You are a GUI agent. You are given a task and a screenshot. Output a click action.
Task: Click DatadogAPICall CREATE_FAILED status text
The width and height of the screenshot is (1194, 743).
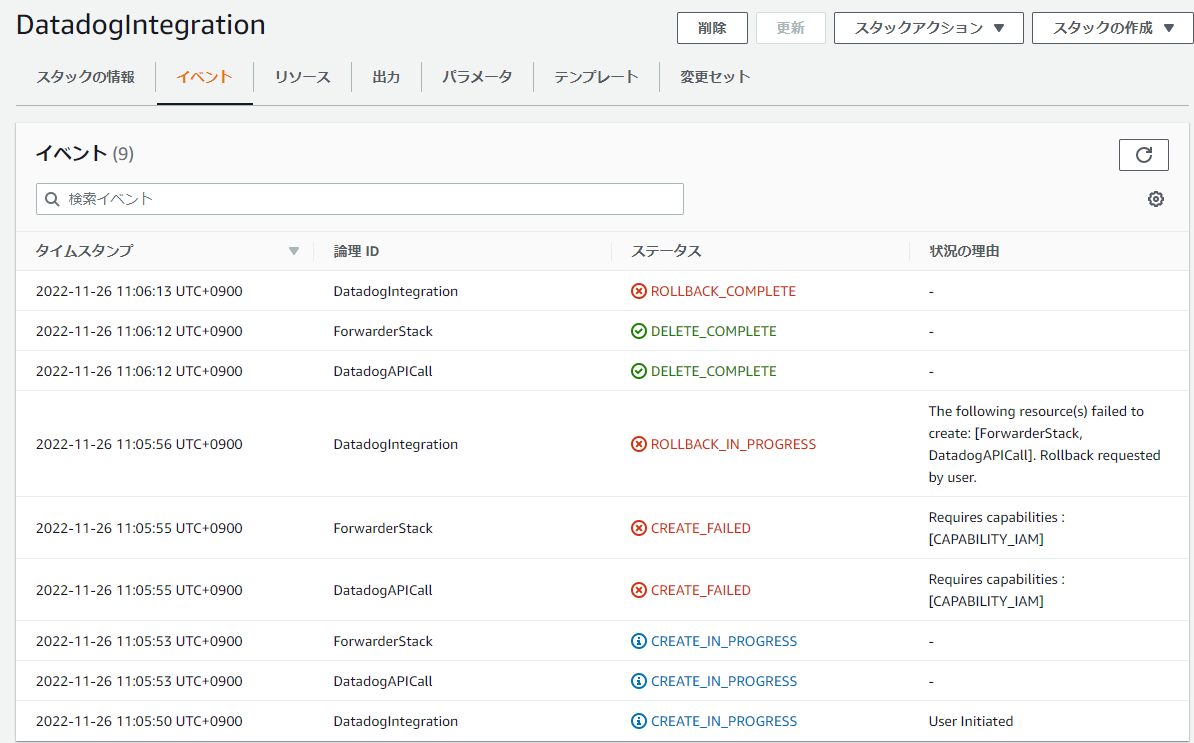tap(701, 590)
